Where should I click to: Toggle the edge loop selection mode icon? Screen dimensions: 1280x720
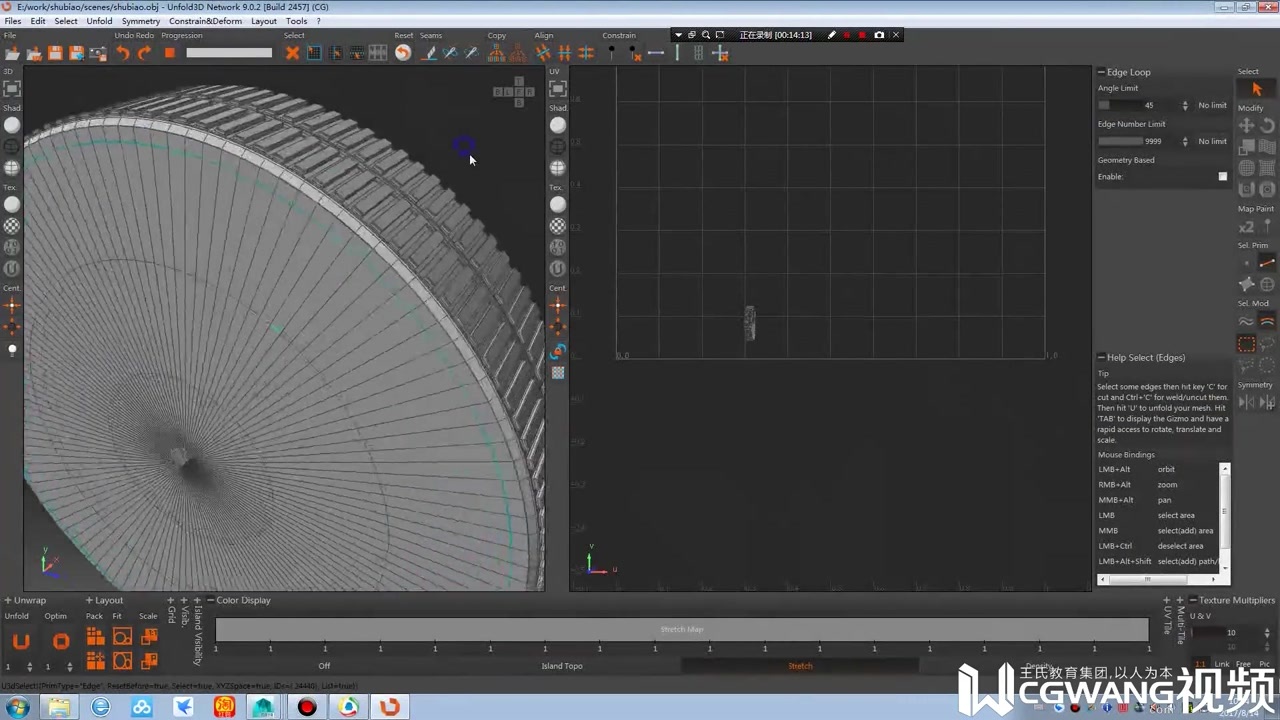[x=1267, y=321]
